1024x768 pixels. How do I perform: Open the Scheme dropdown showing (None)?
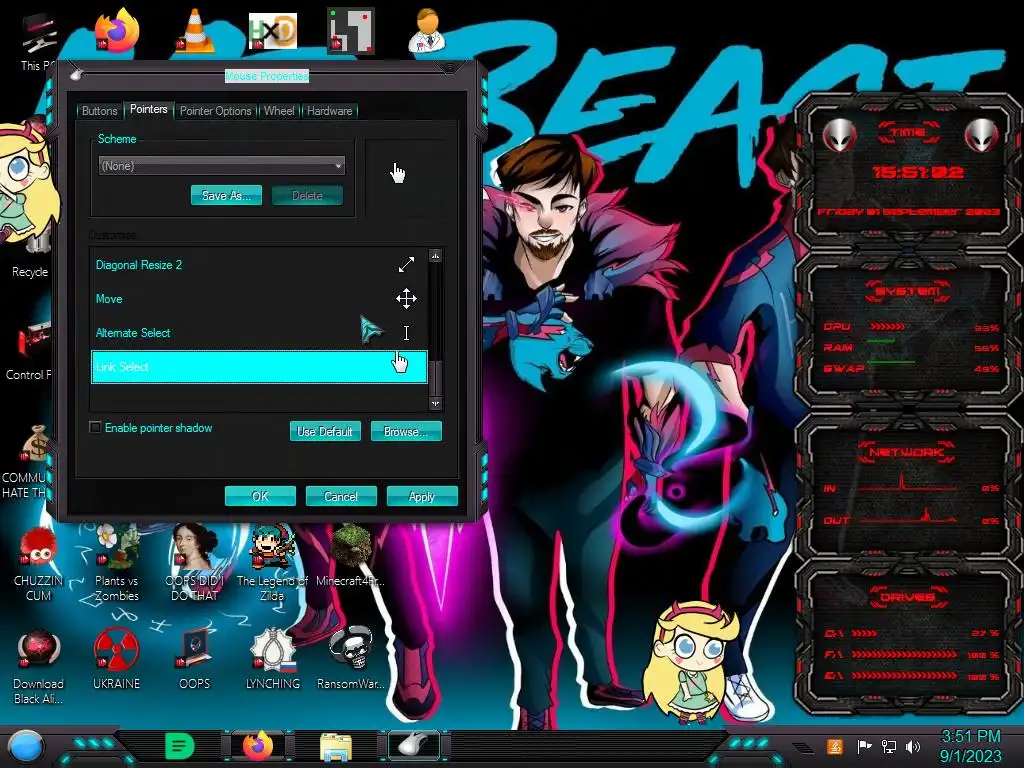point(221,166)
